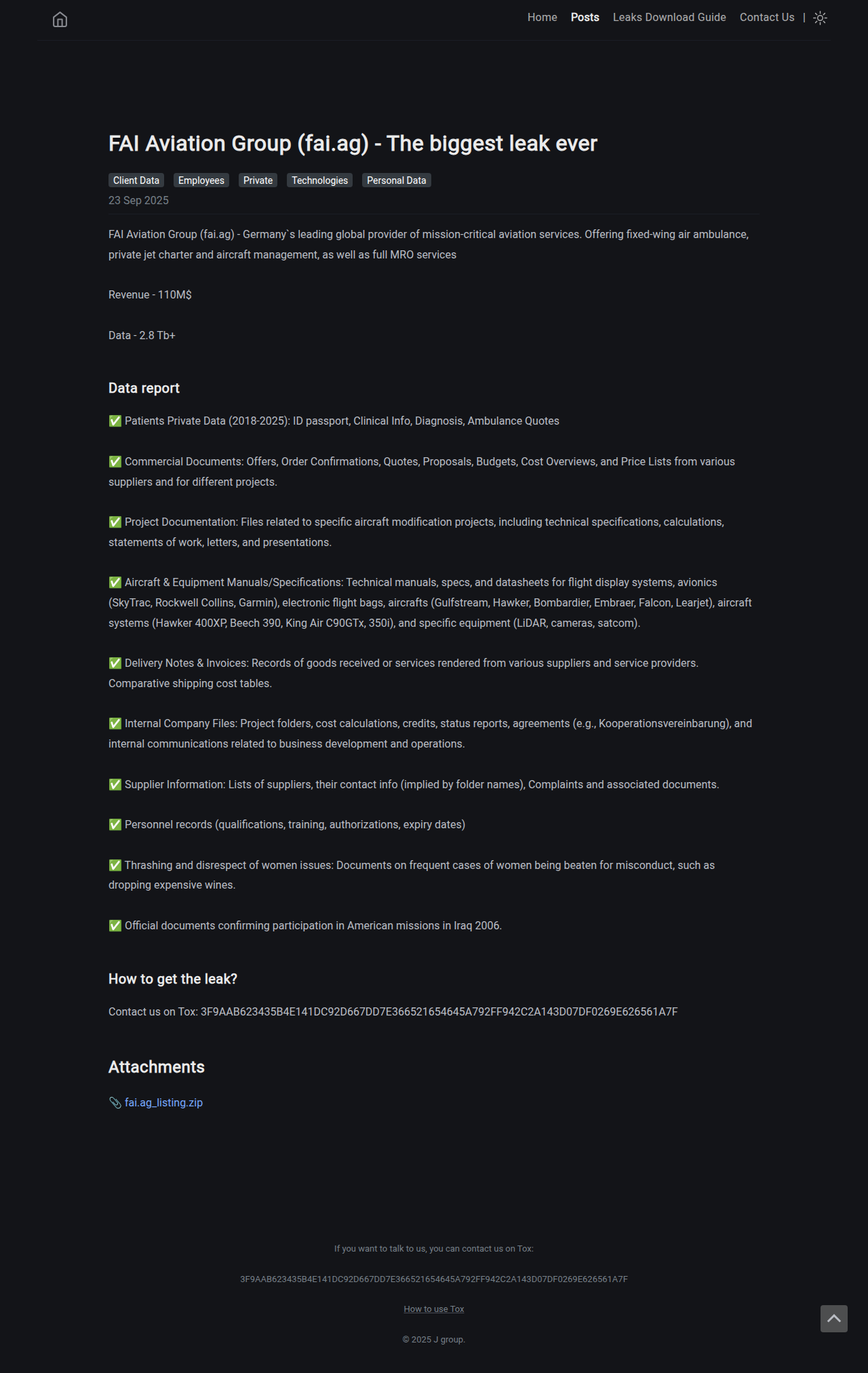Click the paperclip icon beside the attachment
The height and width of the screenshot is (1373, 868).
[x=115, y=1103]
